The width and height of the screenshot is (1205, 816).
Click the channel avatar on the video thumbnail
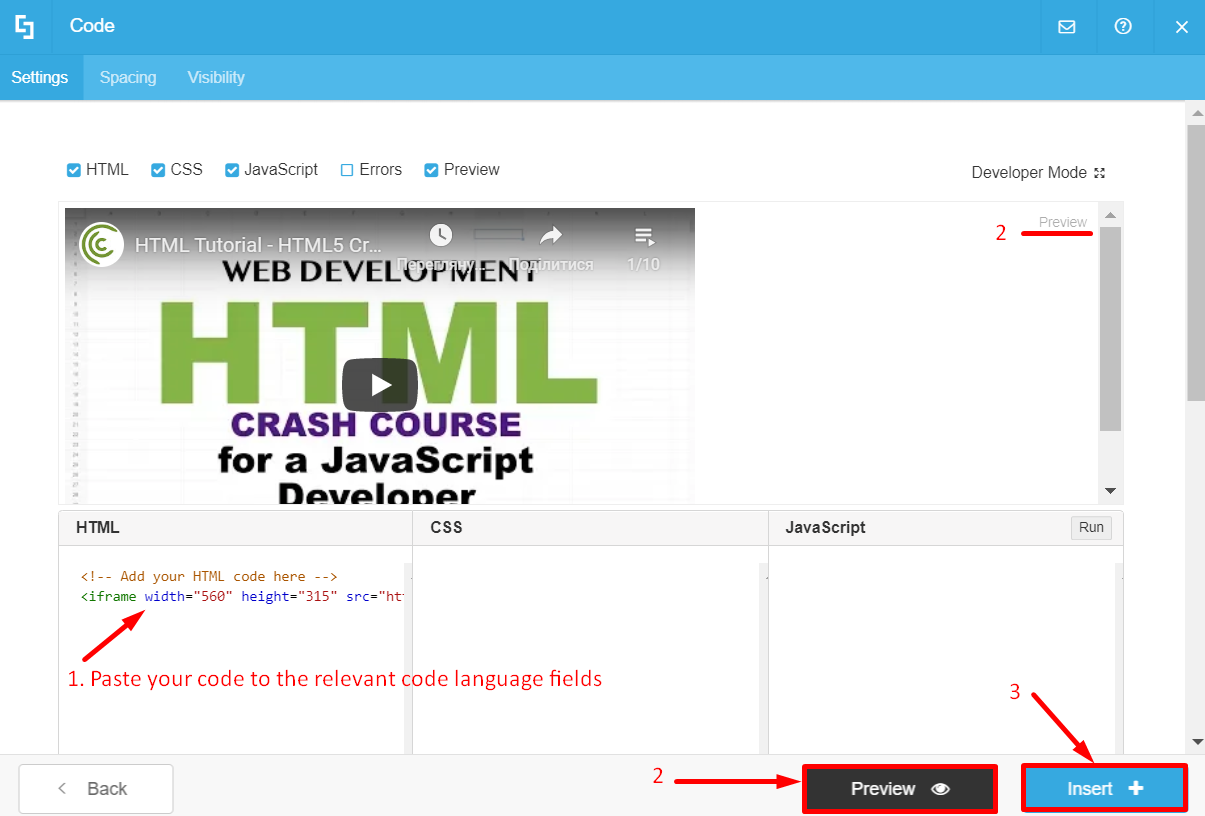pyautogui.click(x=101, y=243)
